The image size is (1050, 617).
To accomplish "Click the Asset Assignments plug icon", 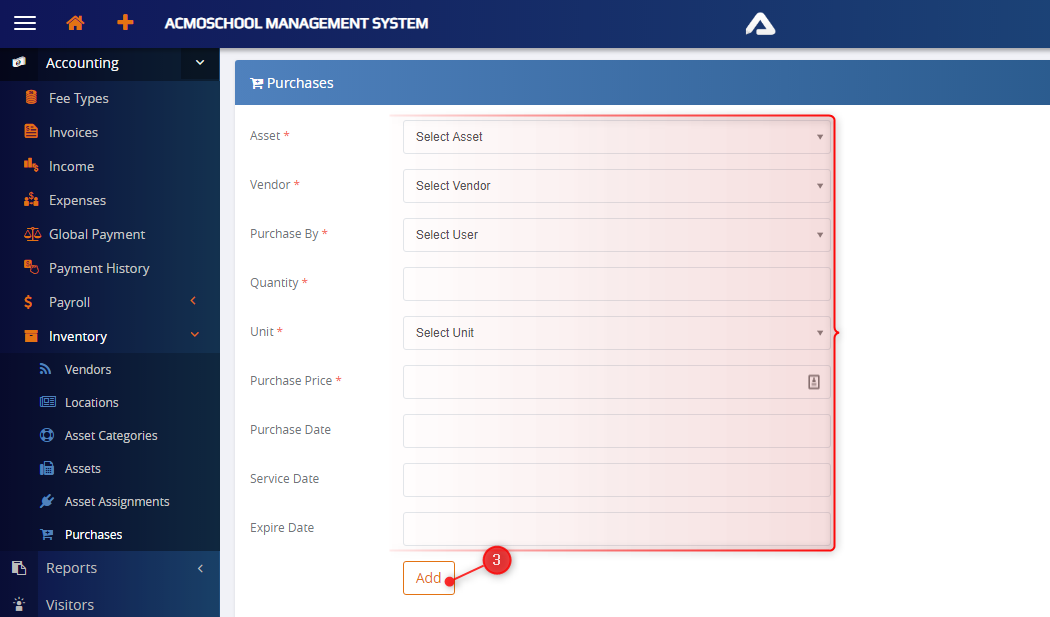I will tap(47, 501).
